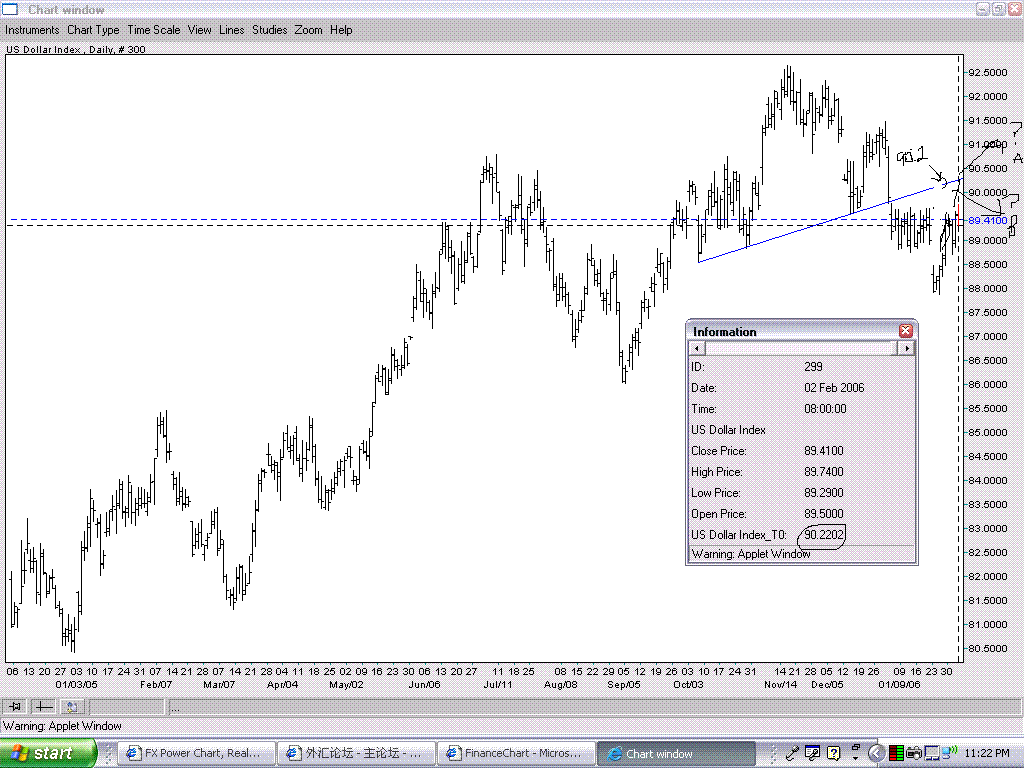Screen dimensions: 1024x768
Task: Open the View menu
Action: click(200, 30)
